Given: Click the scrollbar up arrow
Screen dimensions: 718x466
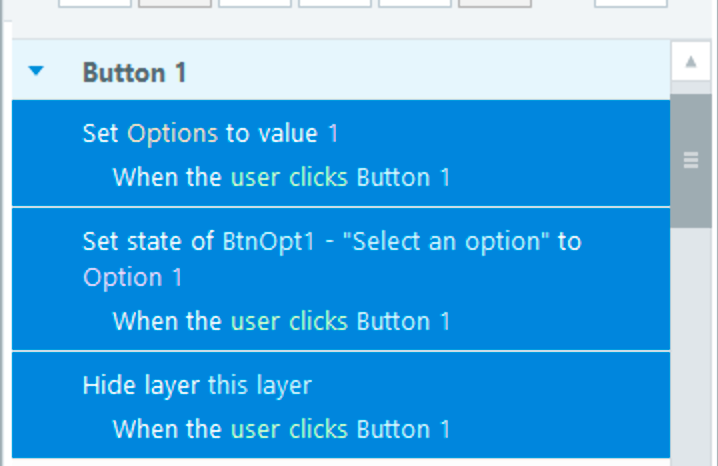Looking at the screenshot, I should coord(691,62).
